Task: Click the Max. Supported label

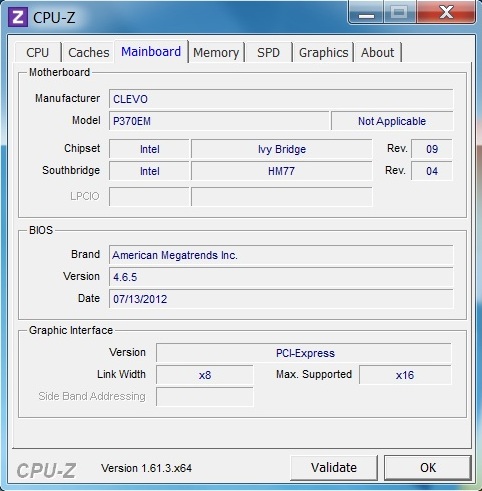Action: [x=314, y=374]
